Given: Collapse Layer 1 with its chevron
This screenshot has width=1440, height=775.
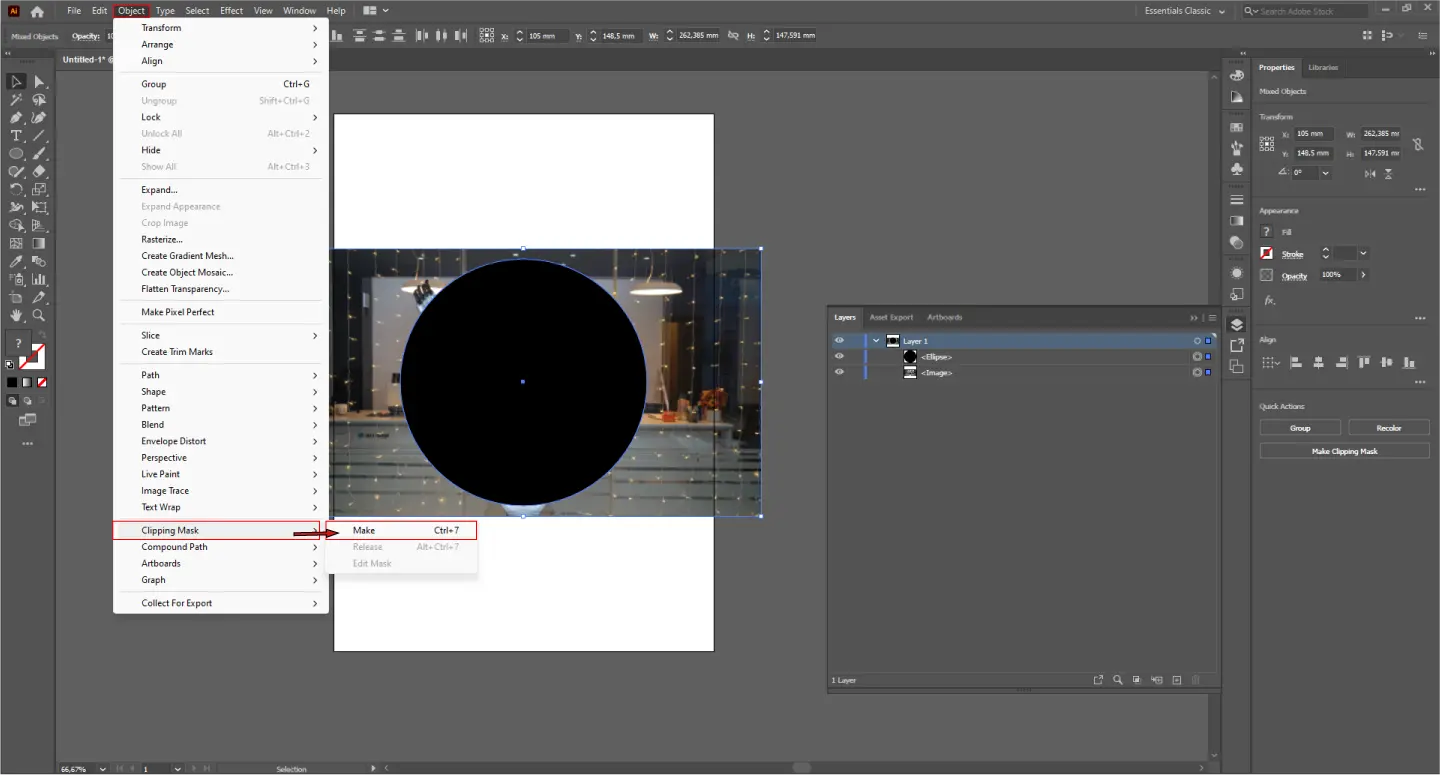Looking at the screenshot, I should [876, 341].
